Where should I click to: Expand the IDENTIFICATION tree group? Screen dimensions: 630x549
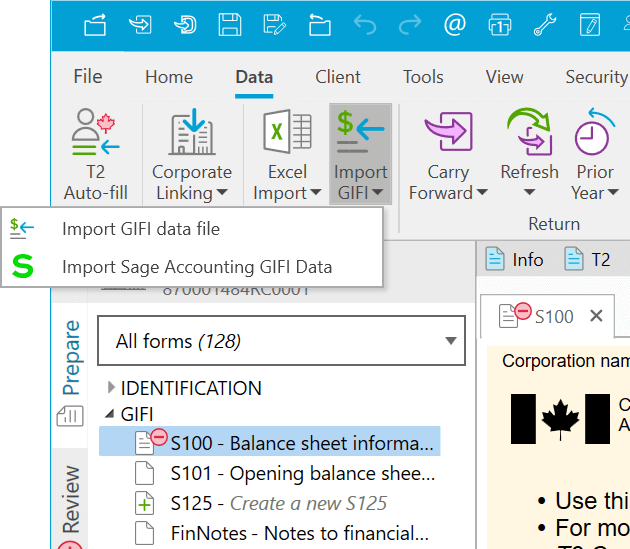tap(110, 388)
